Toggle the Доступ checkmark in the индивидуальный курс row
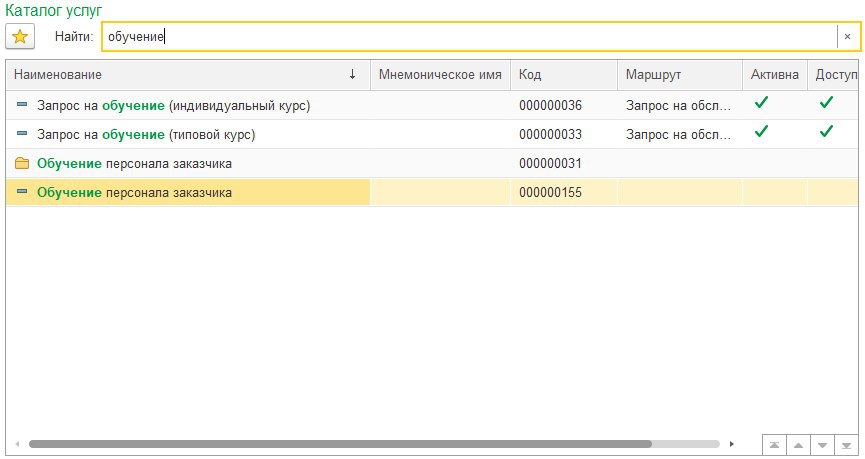865x459 pixels. (x=826, y=102)
